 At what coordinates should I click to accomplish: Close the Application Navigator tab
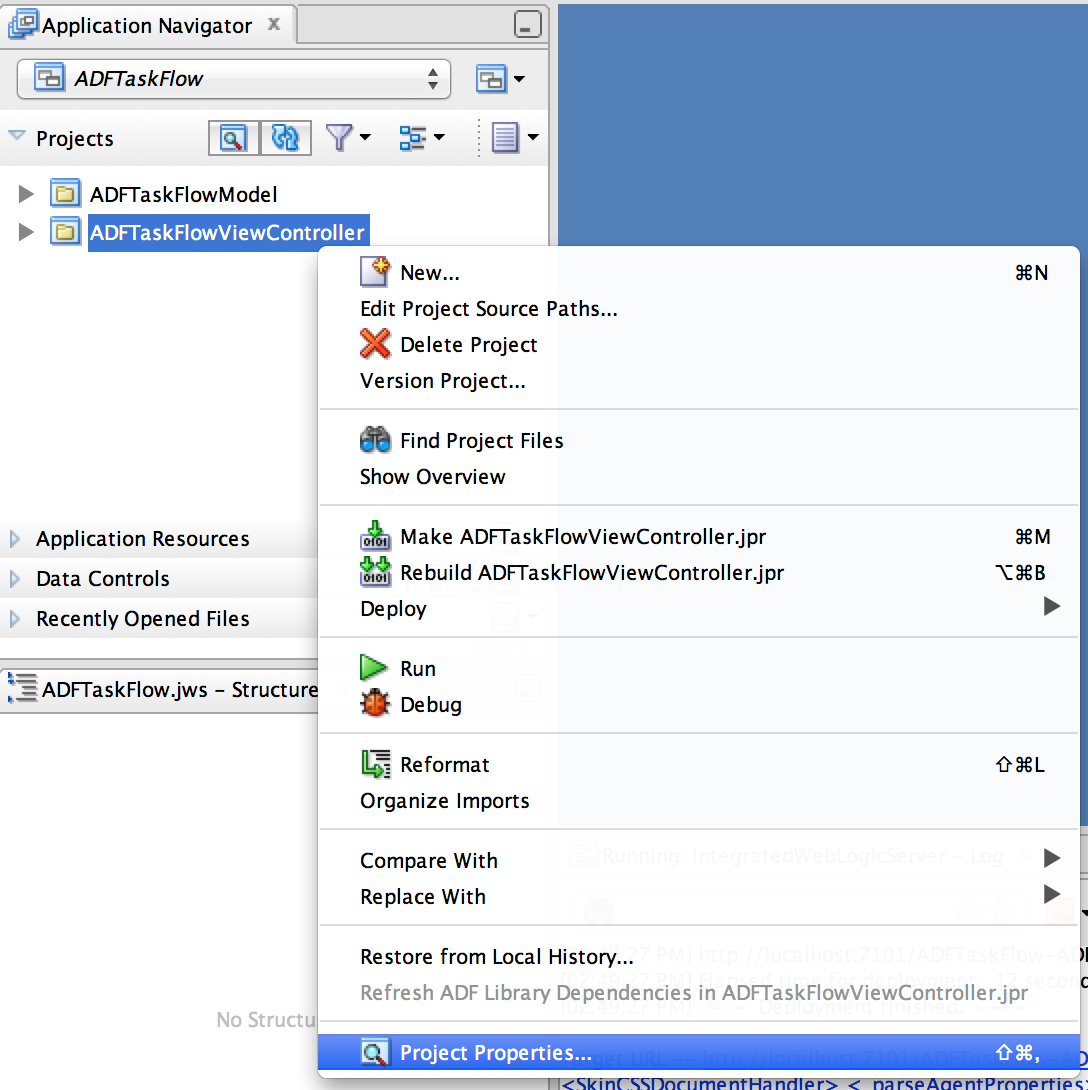point(274,24)
